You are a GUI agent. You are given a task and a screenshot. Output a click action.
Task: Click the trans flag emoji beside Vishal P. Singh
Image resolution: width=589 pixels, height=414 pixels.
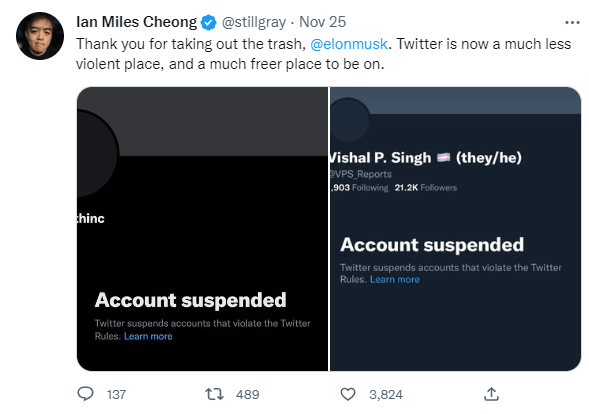443,158
